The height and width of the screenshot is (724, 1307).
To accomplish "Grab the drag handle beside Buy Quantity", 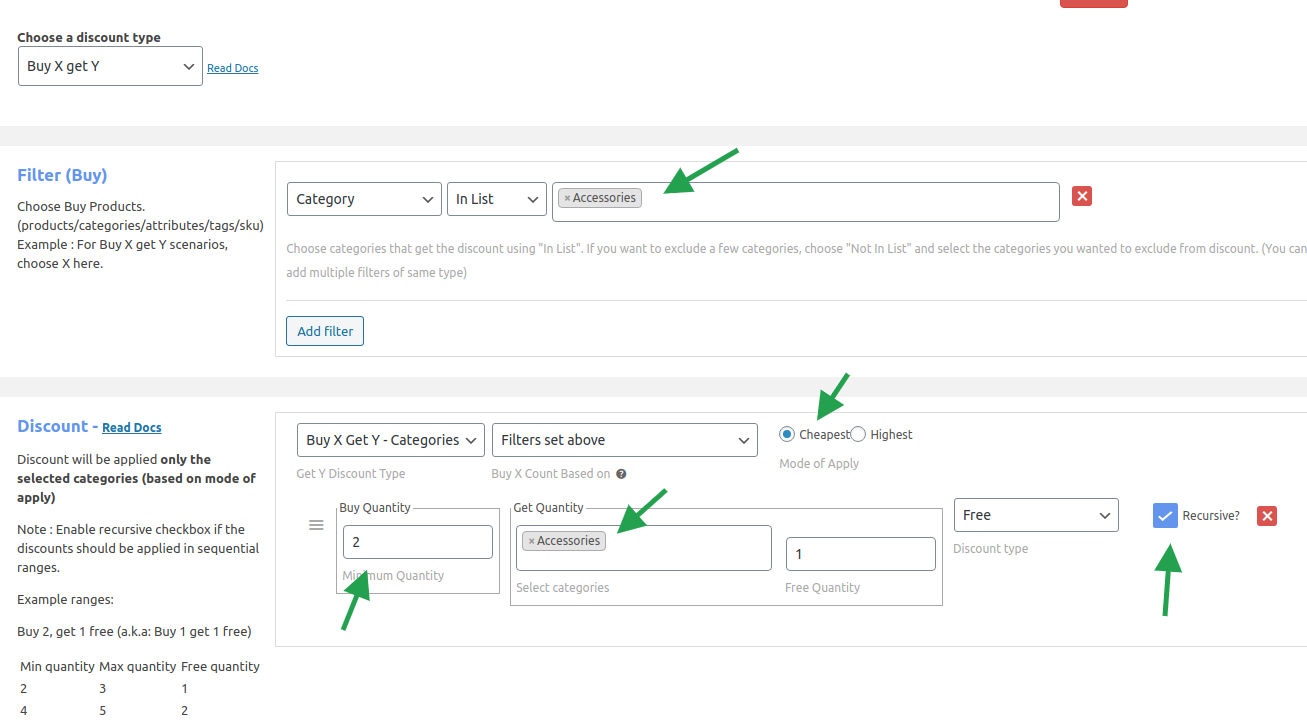I will [x=316, y=525].
